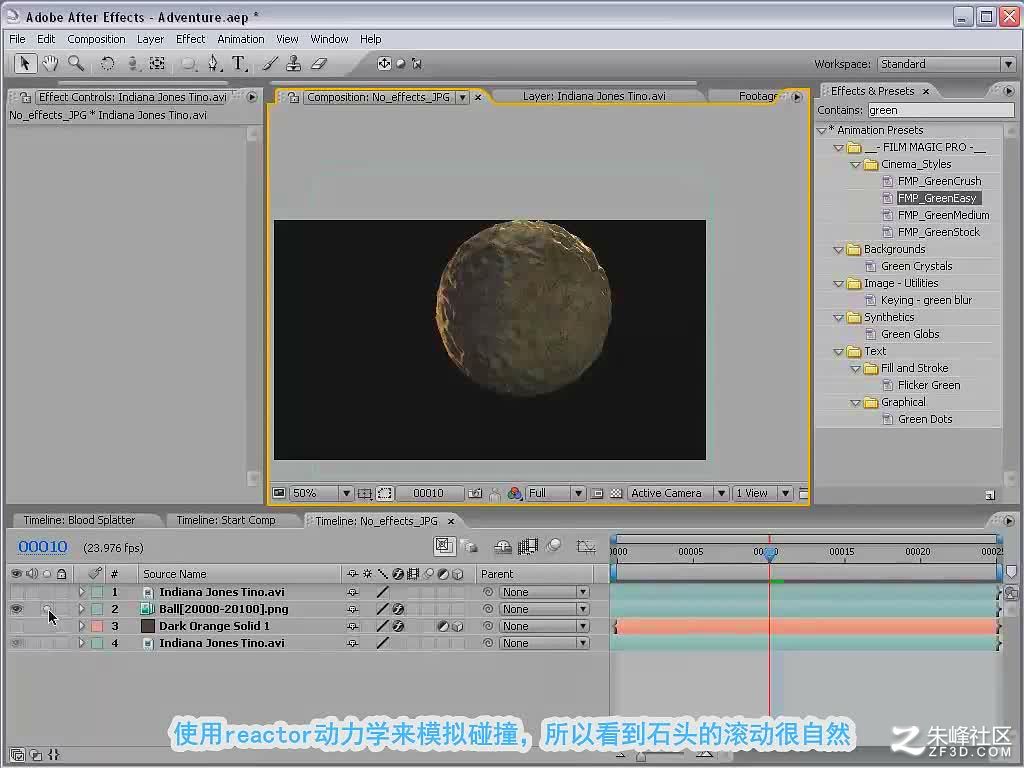Switch to Timeline: Start Comp tab
The width and height of the screenshot is (1024, 768).
226,520
